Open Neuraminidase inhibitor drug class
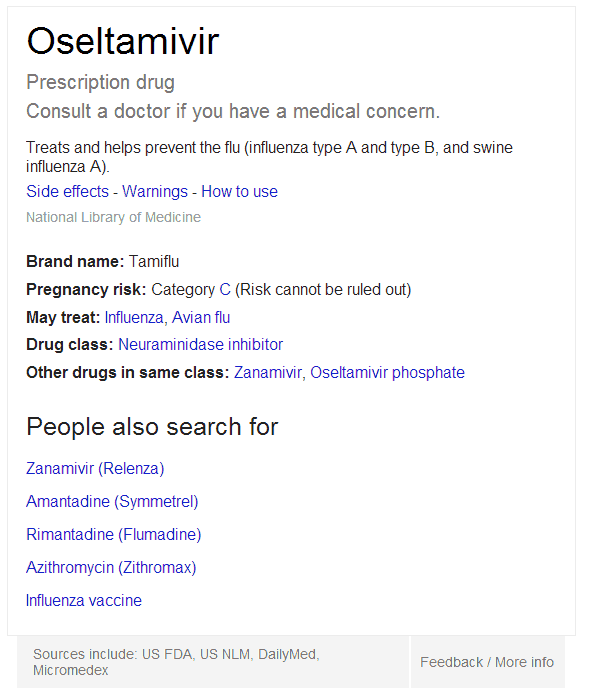The width and height of the screenshot is (593, 694). pos(200,344)
